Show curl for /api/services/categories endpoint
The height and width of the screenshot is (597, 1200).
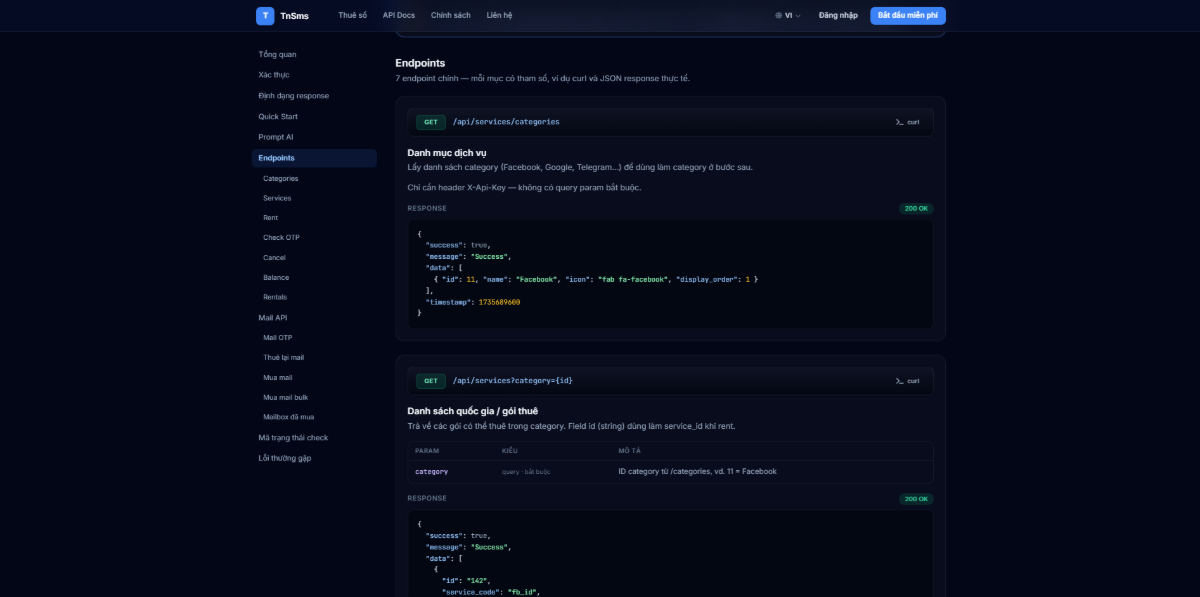coord(908,122)
